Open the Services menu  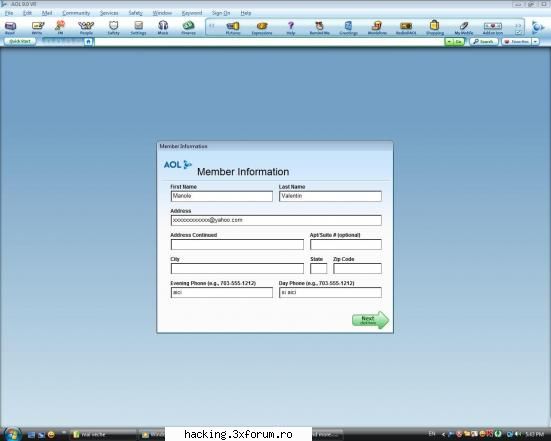[x=109, y=13]
